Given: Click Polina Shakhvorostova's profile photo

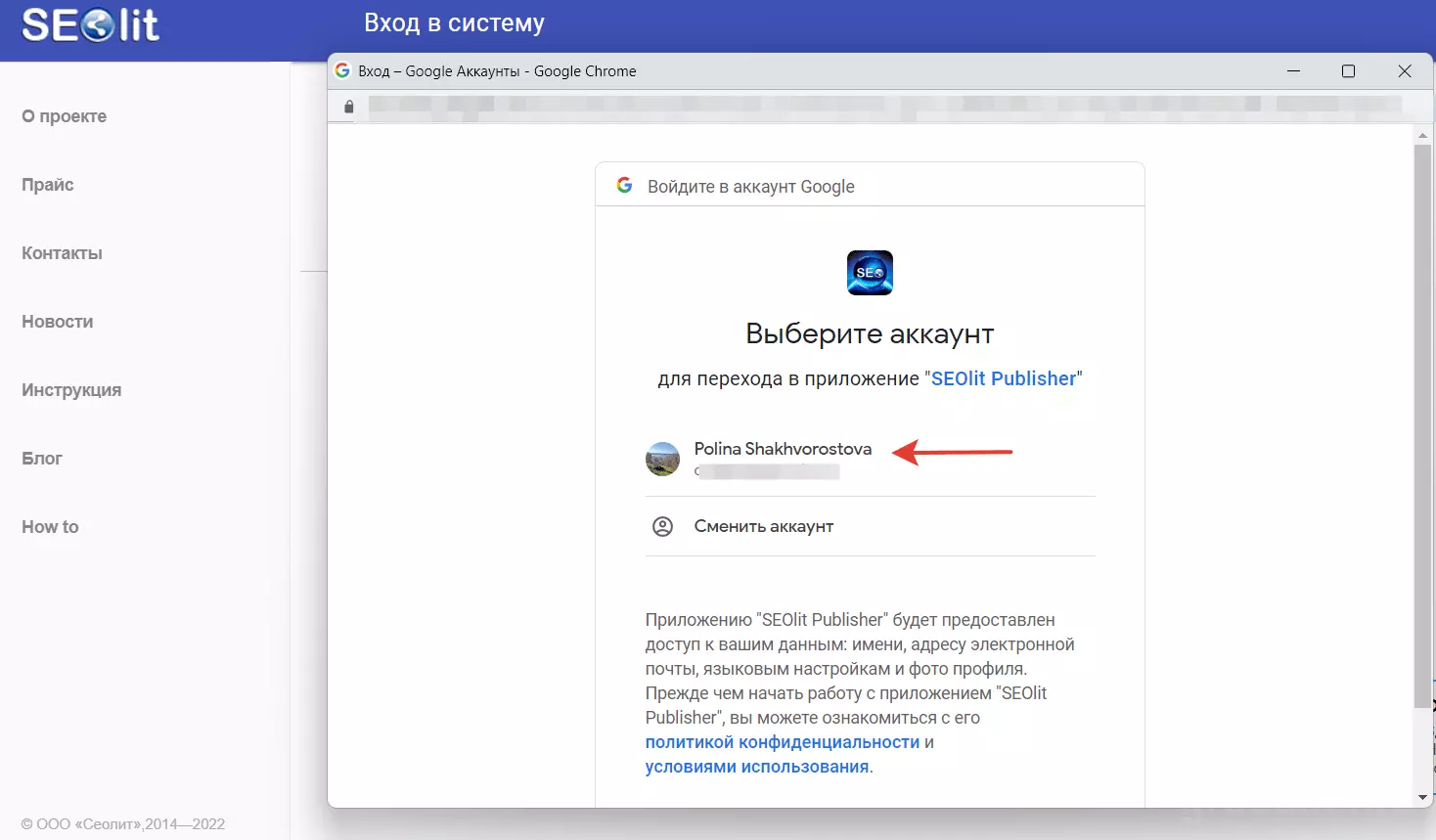Looking at the screenshot, I should [x=662, y=459].
